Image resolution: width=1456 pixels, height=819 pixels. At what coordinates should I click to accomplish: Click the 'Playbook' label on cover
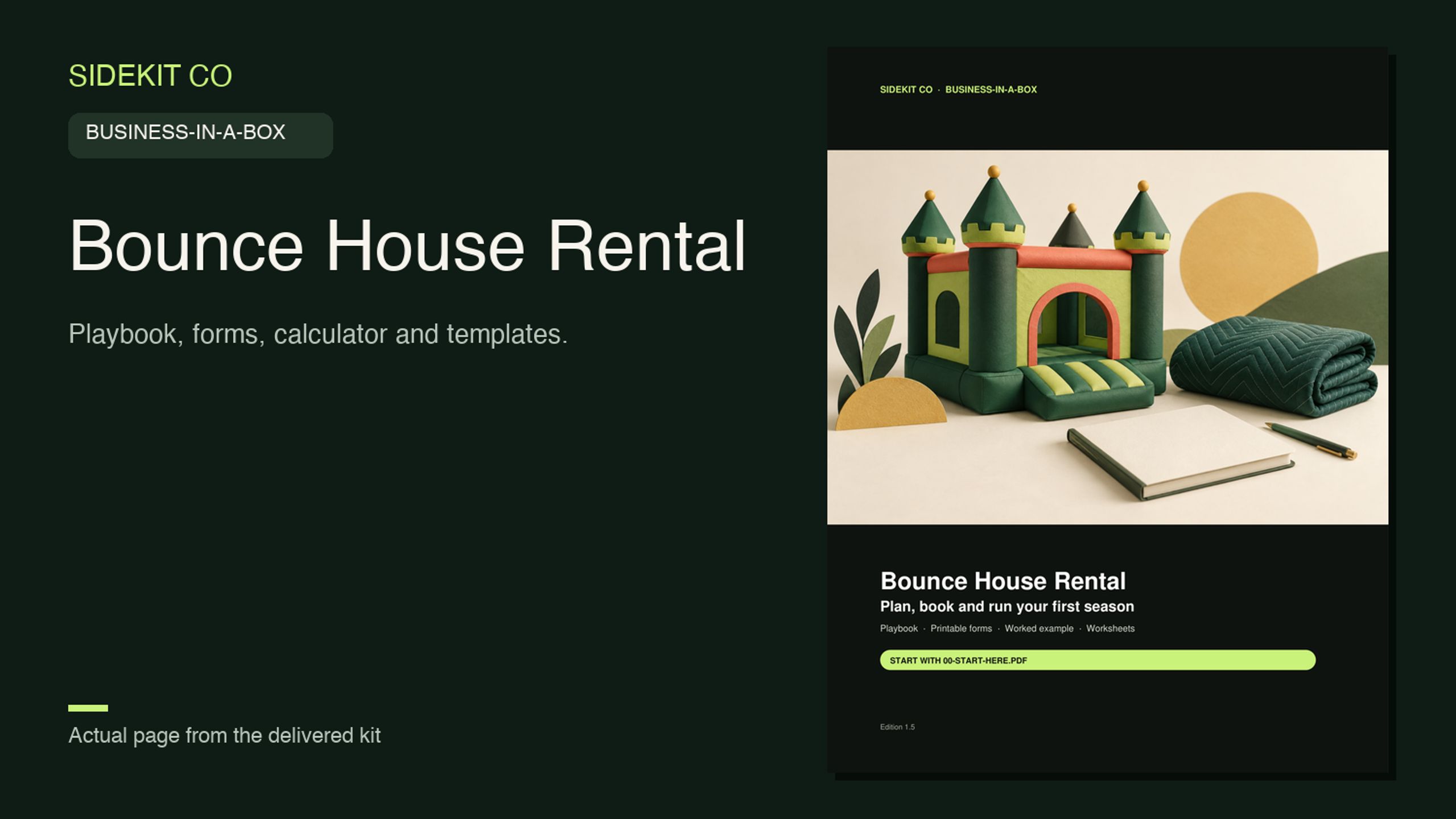[x=898, y=628]
